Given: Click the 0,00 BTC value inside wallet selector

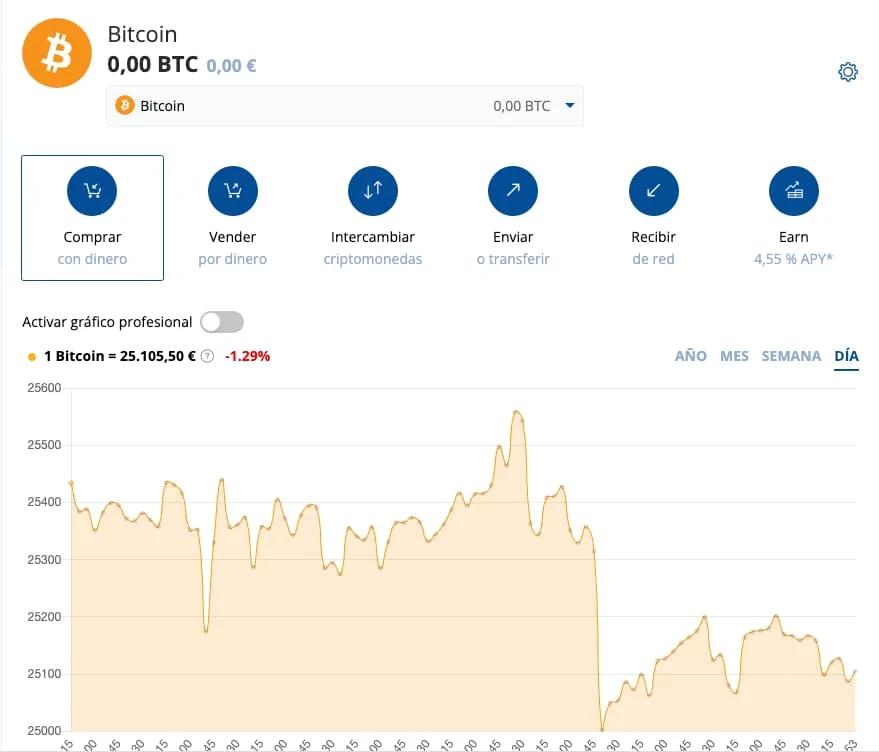Looking at the screenshot, I should click(521, 106).
